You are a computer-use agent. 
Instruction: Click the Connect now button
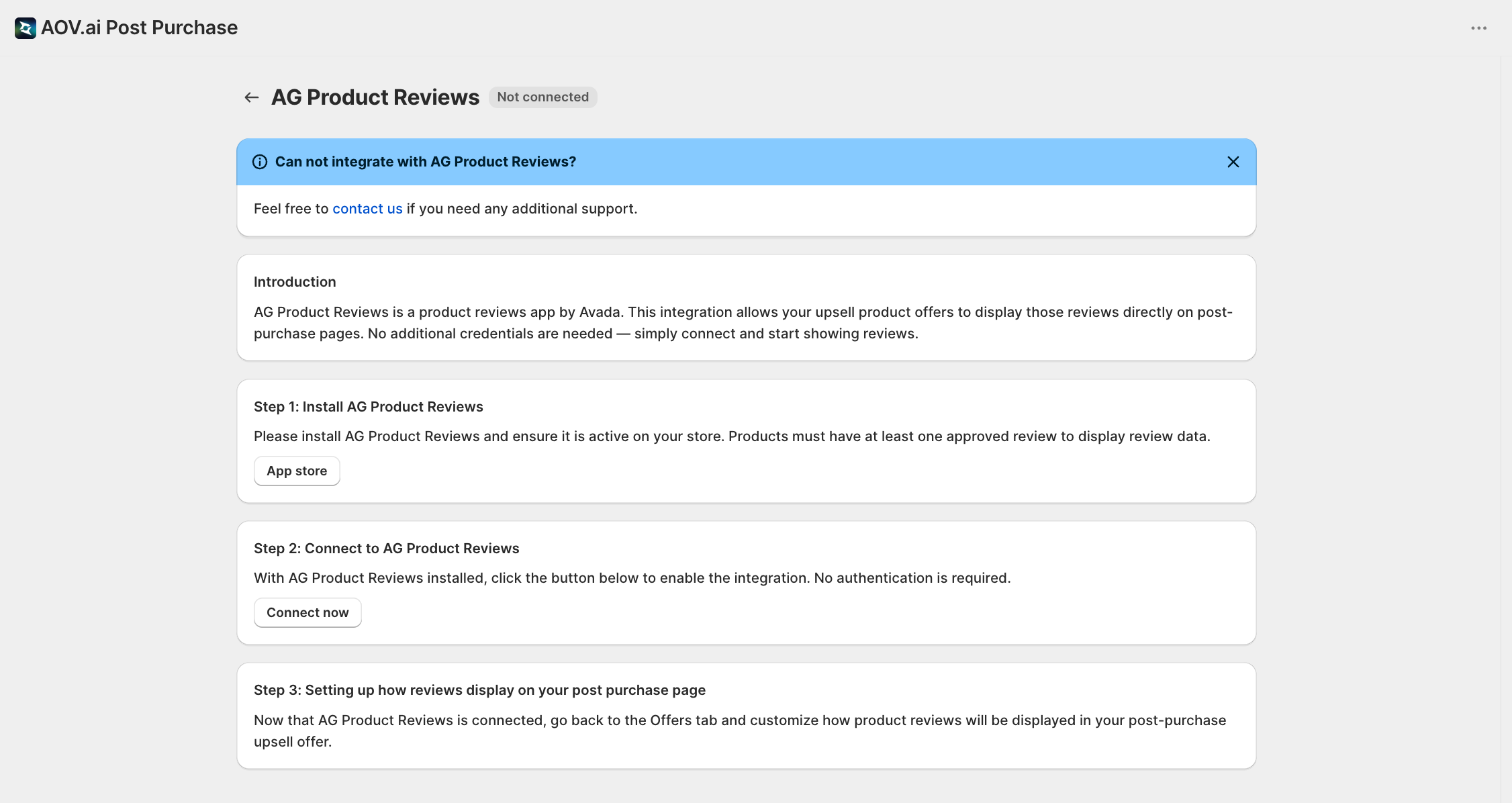pyautogui.click(x=308, y=613)
